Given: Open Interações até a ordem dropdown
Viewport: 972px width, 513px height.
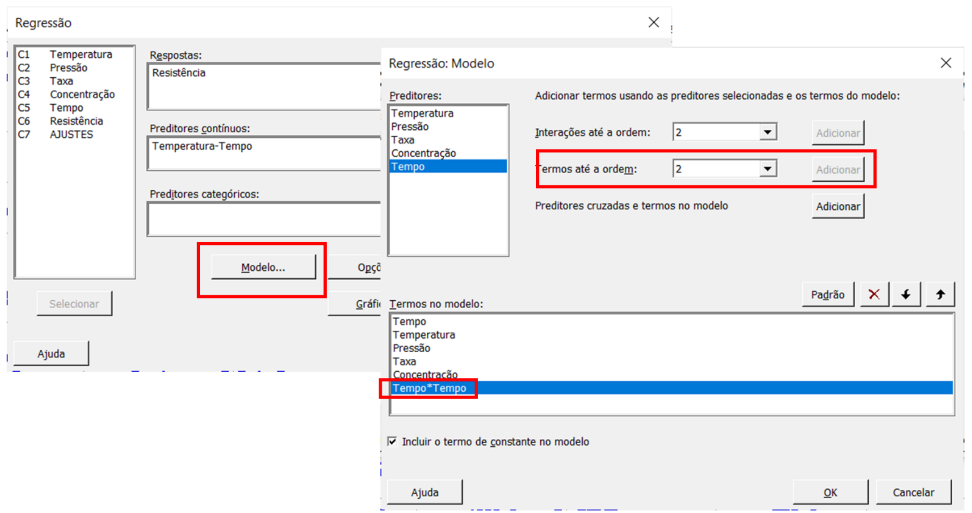Looking at the screenshot, I should [x=767, y=132].
